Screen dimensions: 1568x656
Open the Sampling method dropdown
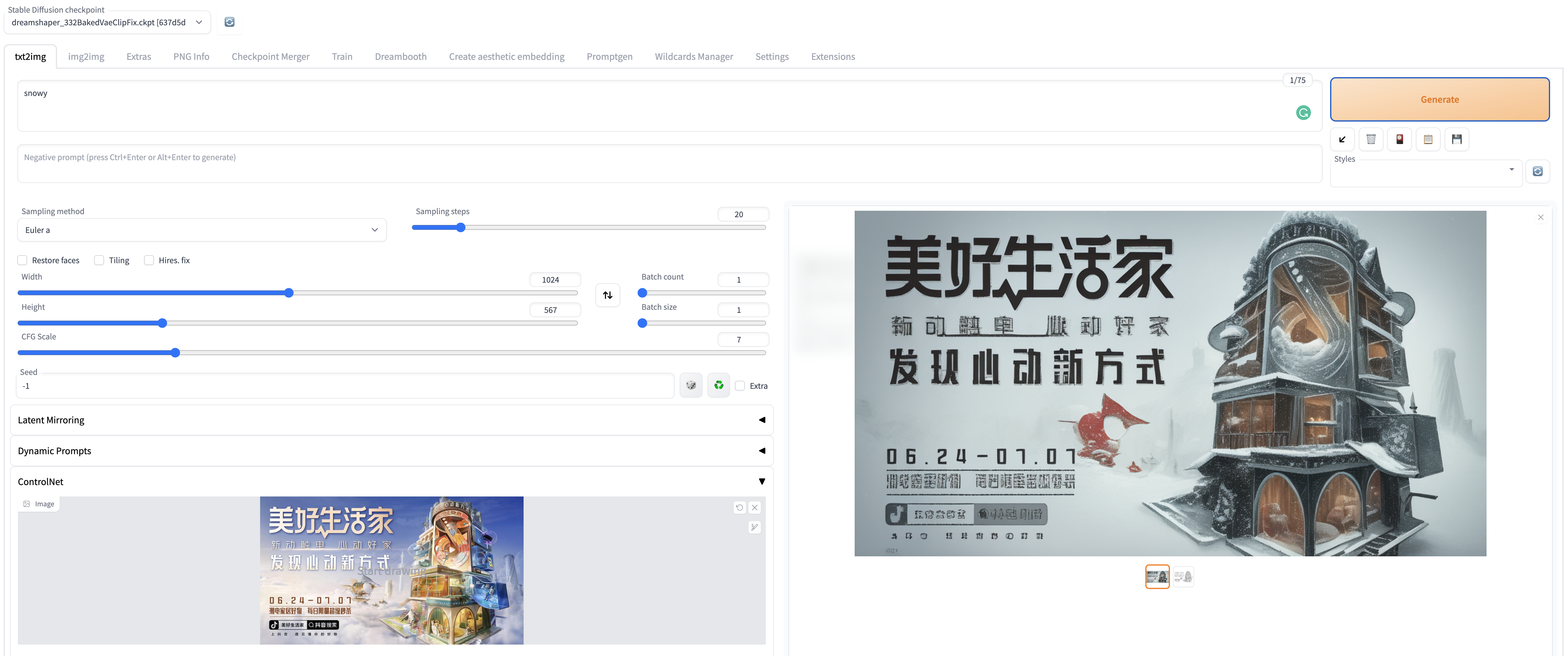click(x=201, y=230)
